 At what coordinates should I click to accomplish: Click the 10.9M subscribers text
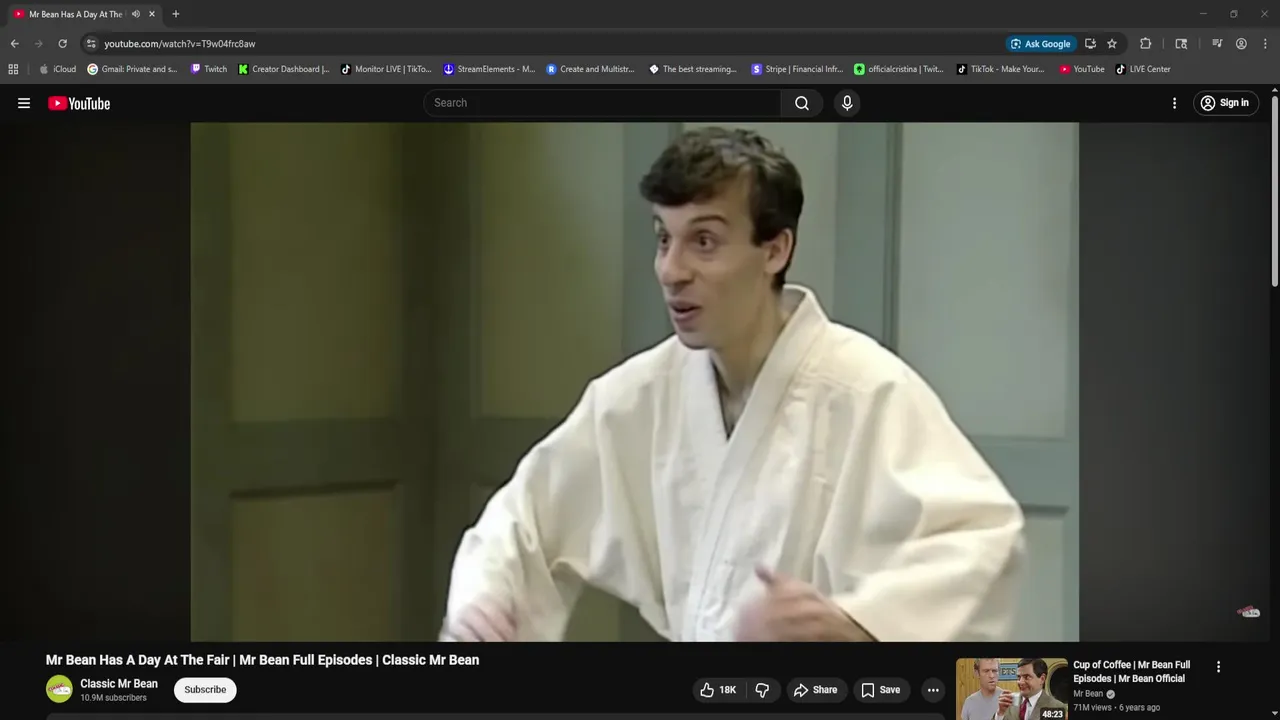pos(113,698)
